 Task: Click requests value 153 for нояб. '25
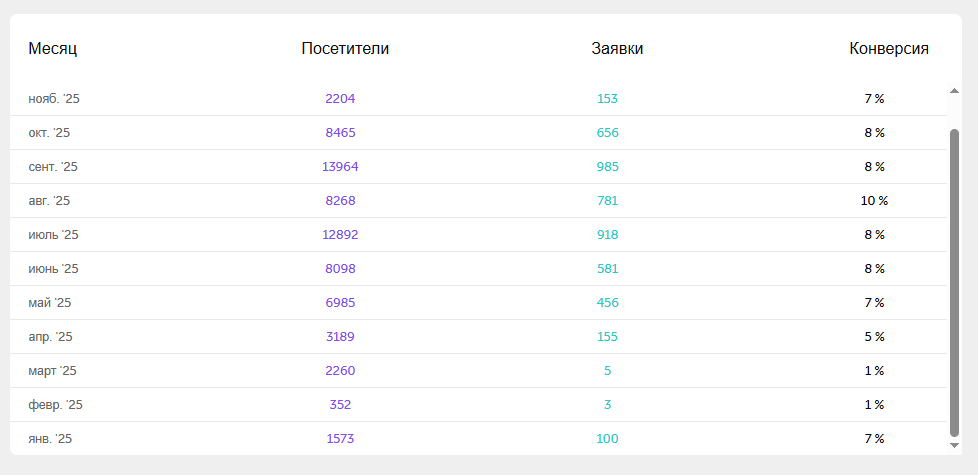tap(608, 99)
